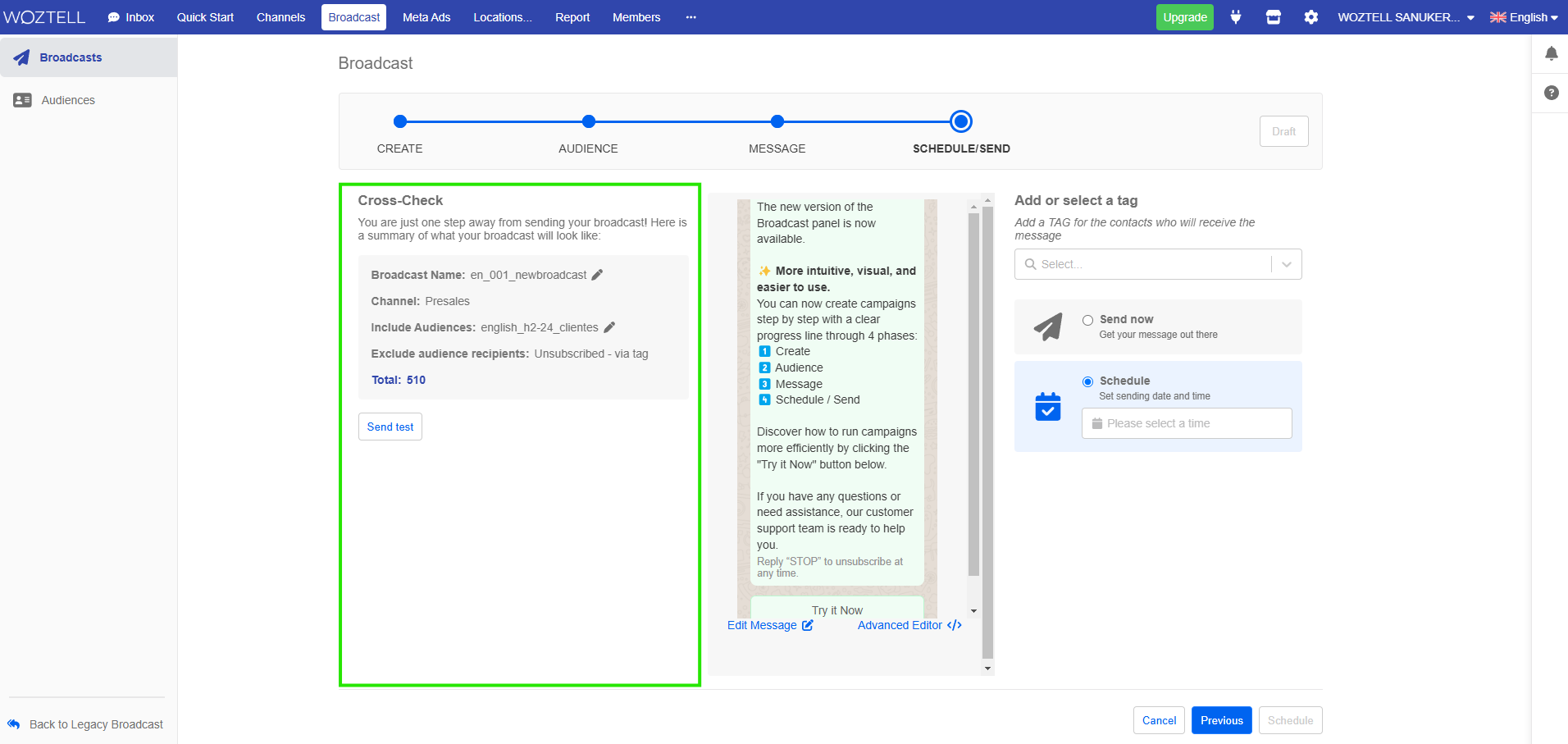Click the Please select a time field
Screen dimensions: 1568x744
point(1186,423)
